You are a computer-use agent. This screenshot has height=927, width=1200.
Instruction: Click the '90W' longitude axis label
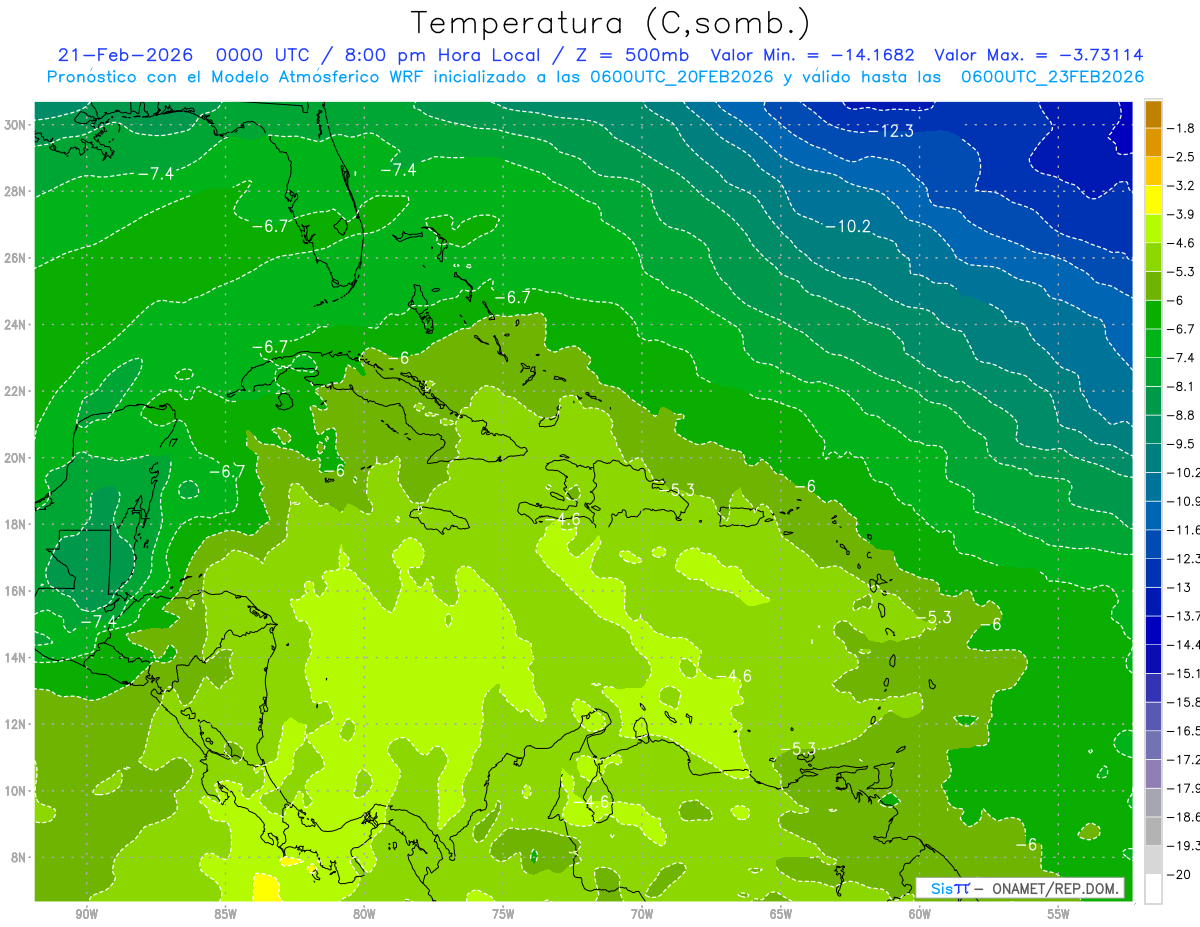coord(86,915)
